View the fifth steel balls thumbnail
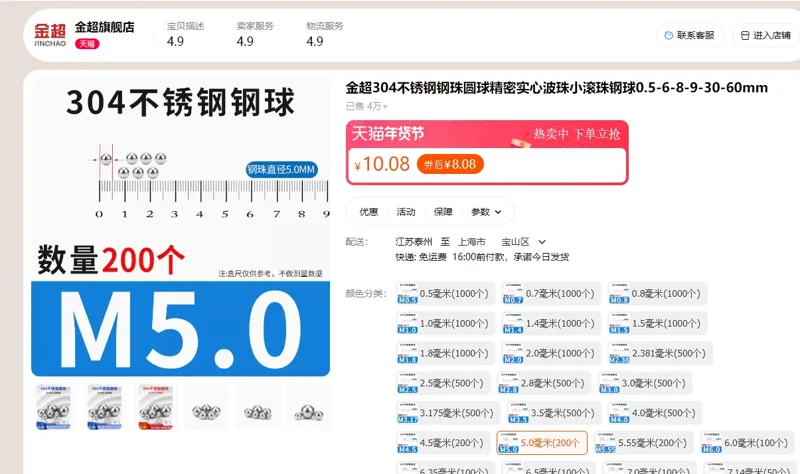 tap(258, 407)
